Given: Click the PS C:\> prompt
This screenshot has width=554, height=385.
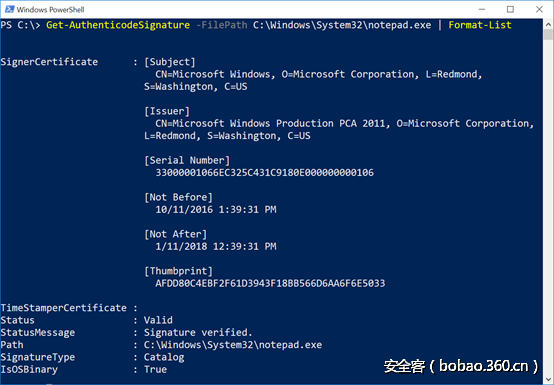Looking at the screenshot, I should [20, 25].
